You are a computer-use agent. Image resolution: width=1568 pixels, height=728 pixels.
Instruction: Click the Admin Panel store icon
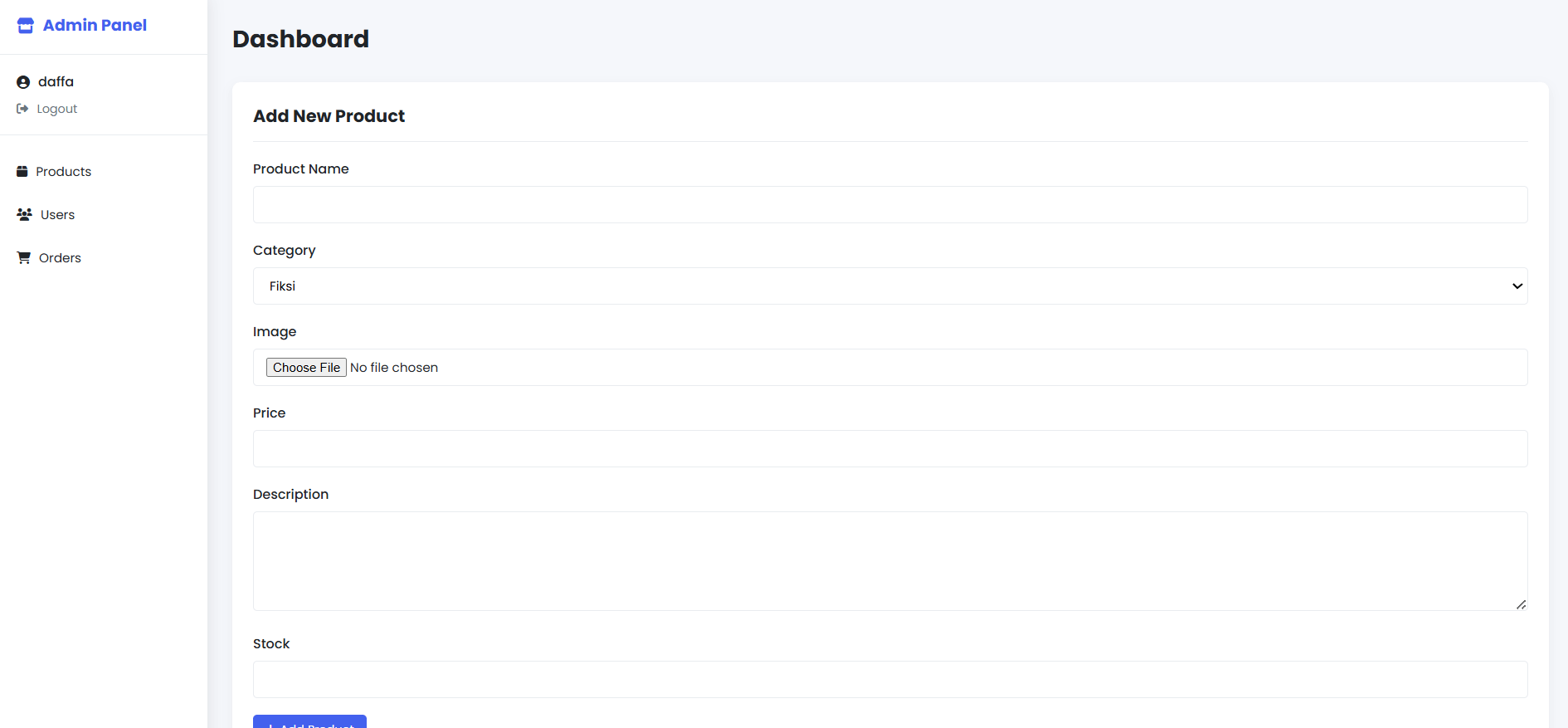26,26
